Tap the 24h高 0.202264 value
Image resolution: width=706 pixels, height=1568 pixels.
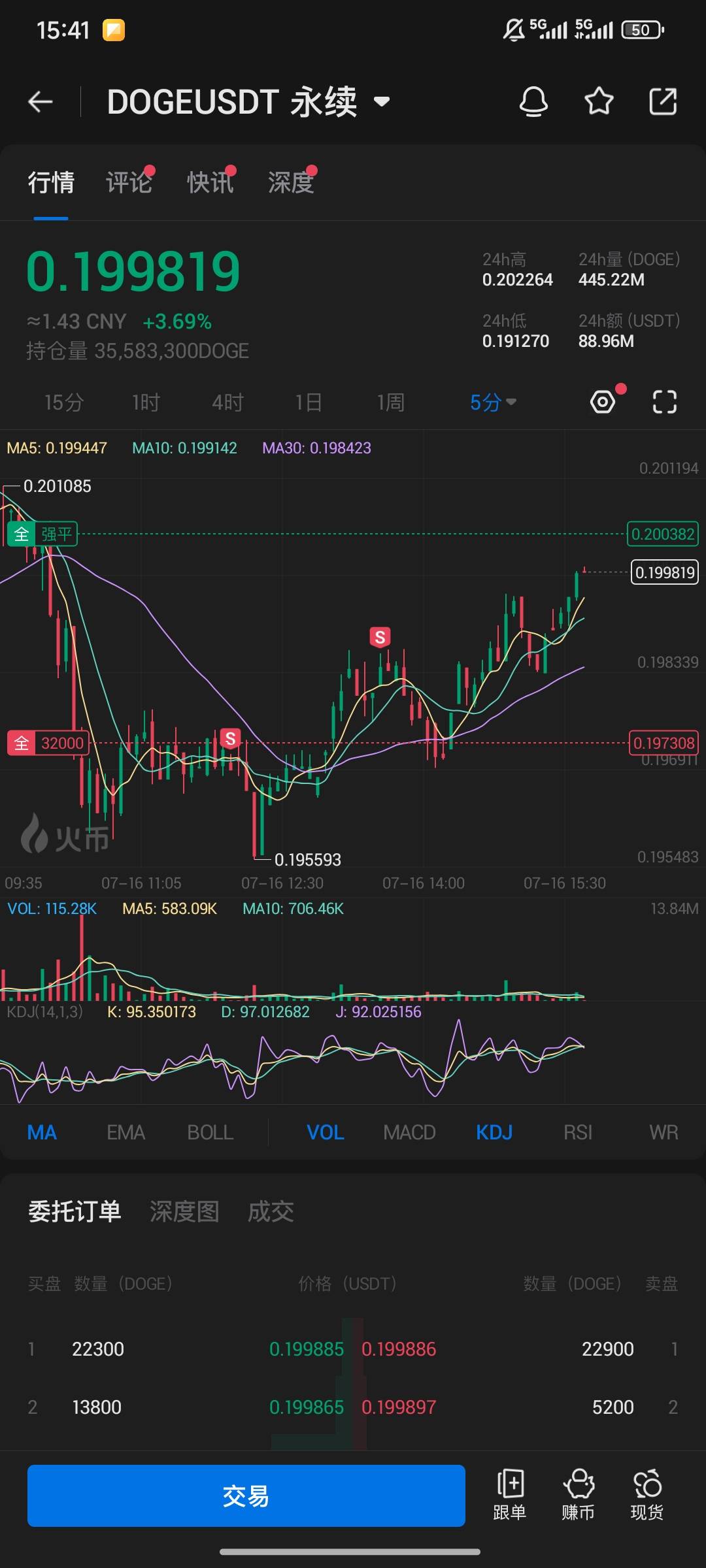(x=518, y=280)
